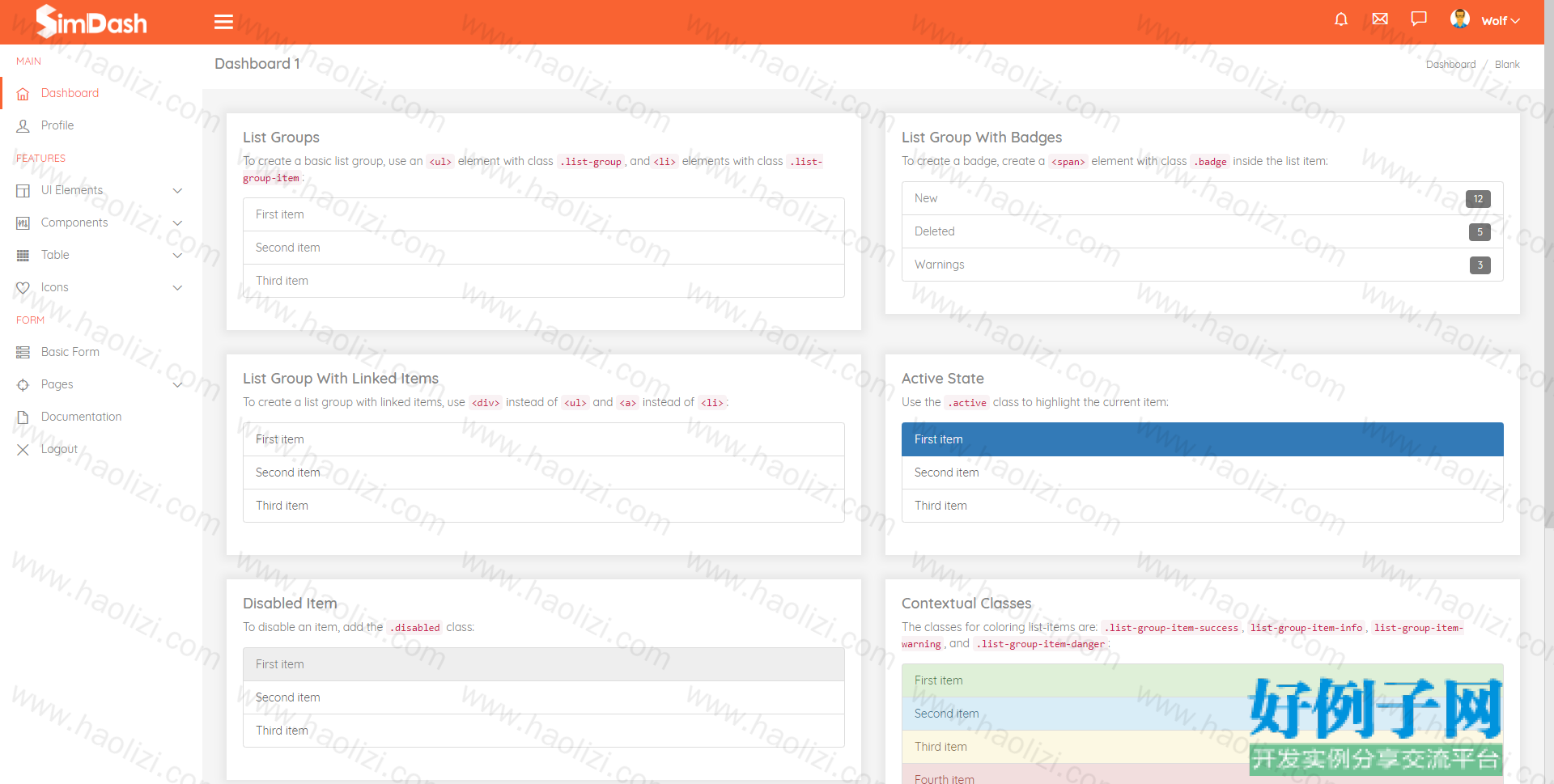Click the Logout X icon
This screenshot has width=1554, height=784.
pos(23,450)
